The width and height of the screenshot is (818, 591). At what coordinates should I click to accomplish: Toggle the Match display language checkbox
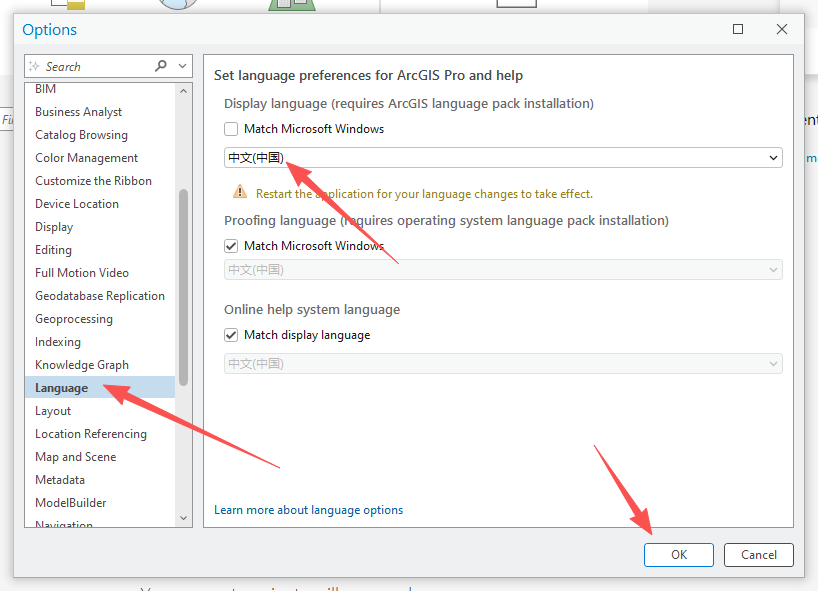[x=231, y=335]
